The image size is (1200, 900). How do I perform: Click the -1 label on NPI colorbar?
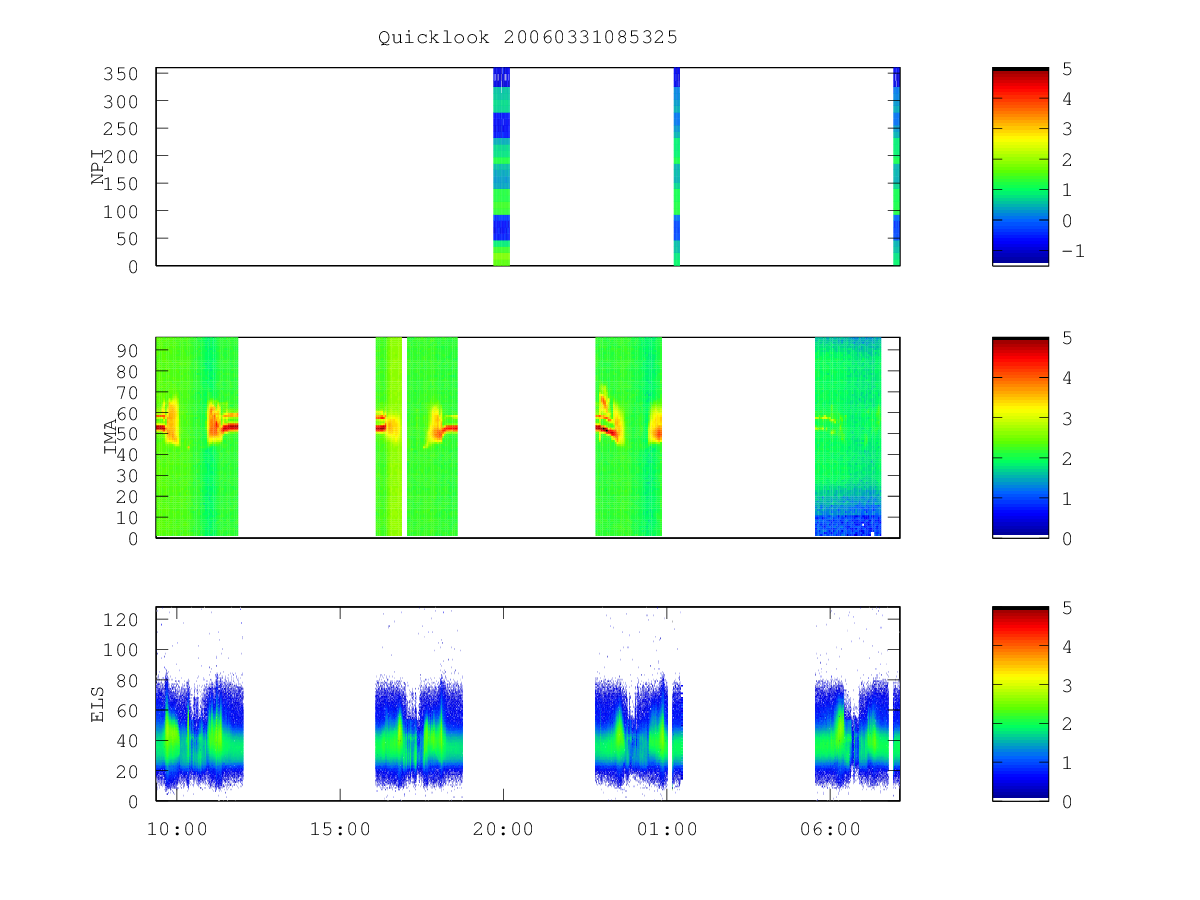pyautogui.click(x=1072, y=251)
